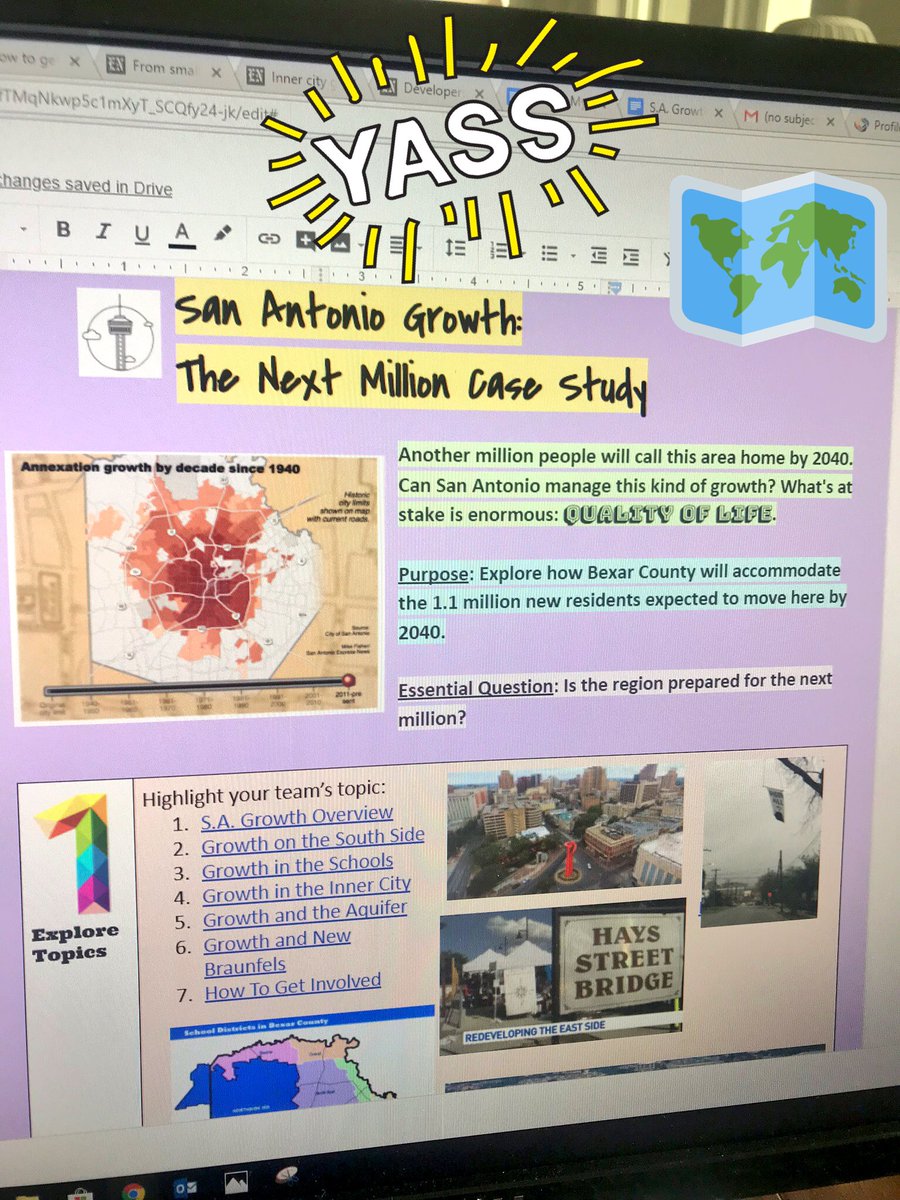Viewport: 900px width, 1200px height.
Task: Select the Tower of the Americas logo image
Action: (119, 333)
